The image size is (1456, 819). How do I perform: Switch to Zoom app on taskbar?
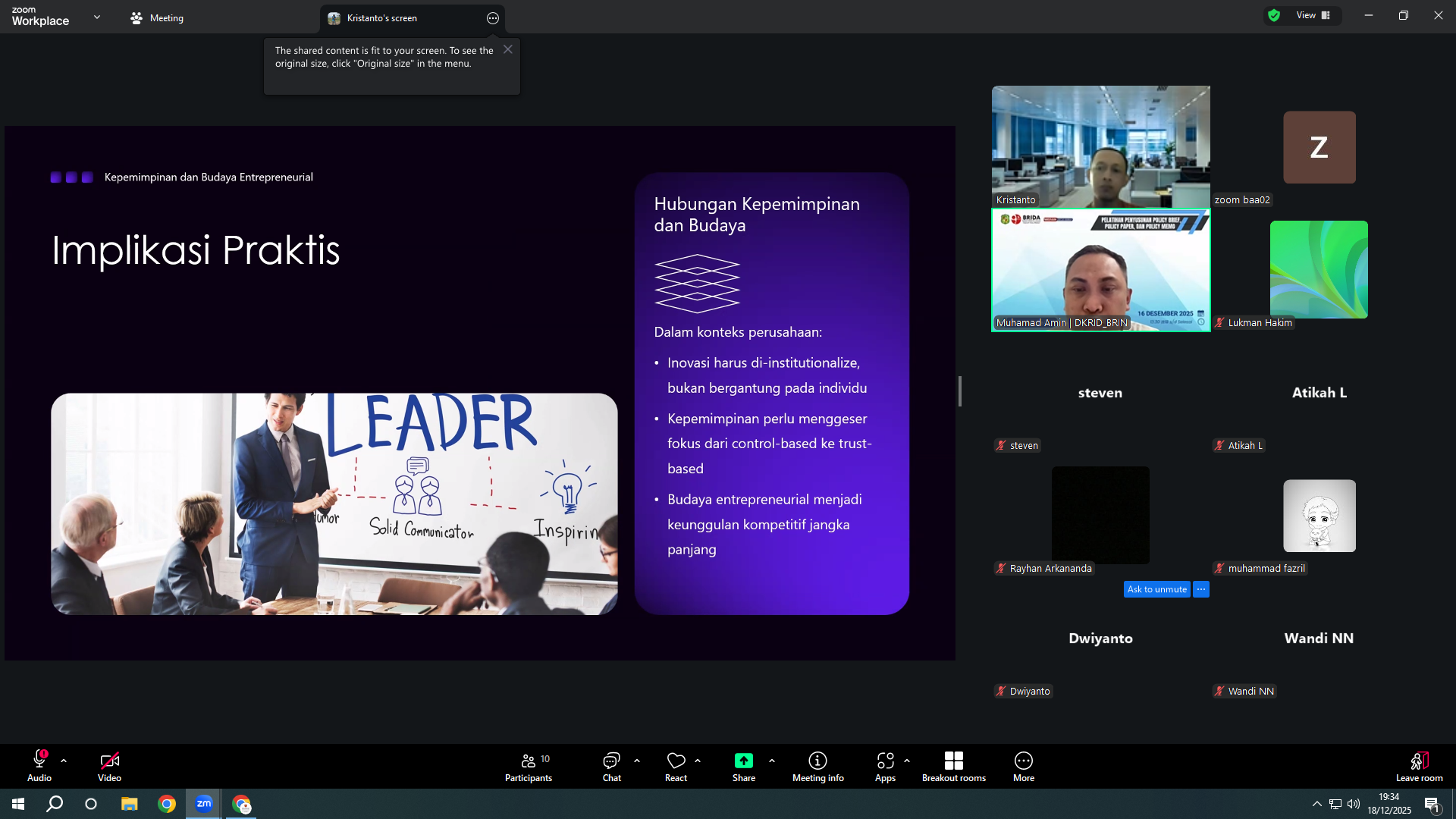tap(204, 804)
